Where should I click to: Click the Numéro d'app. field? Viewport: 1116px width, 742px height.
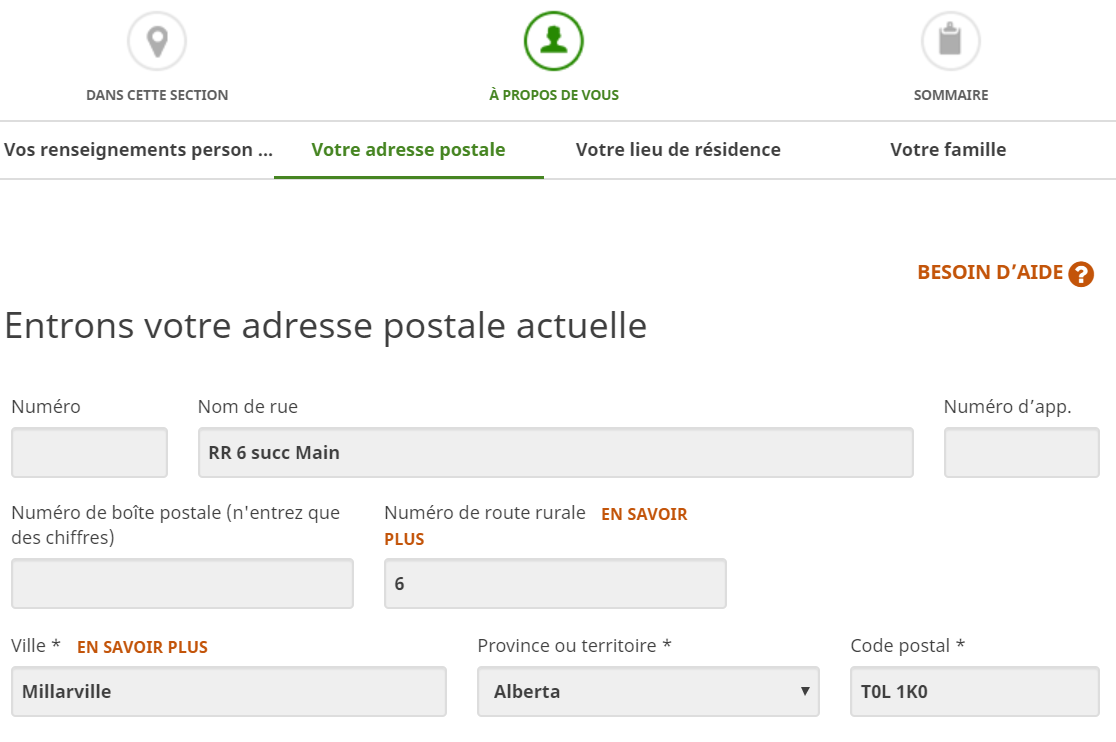pyautogui.click(x=1022, y=452)
